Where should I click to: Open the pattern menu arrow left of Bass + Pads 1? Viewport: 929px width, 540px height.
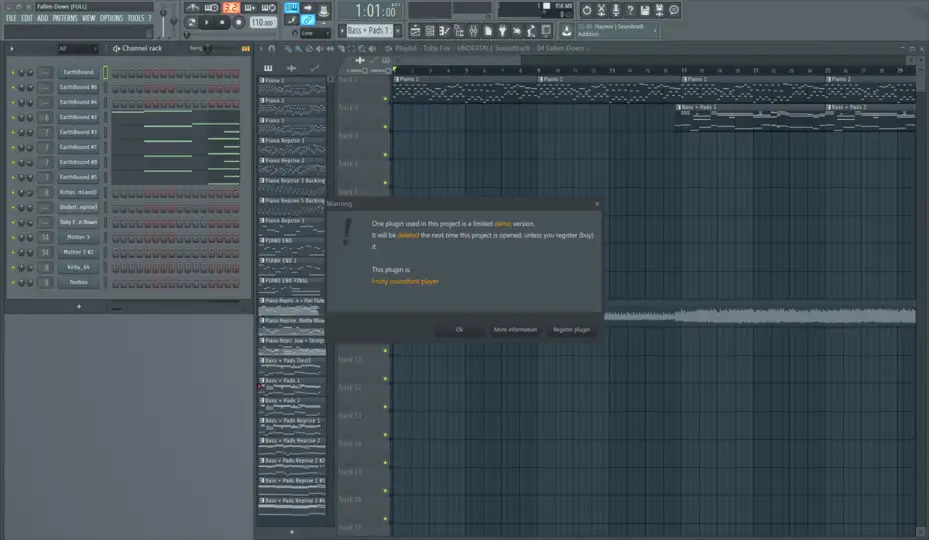pyautogui.click(x=342, y=30)
